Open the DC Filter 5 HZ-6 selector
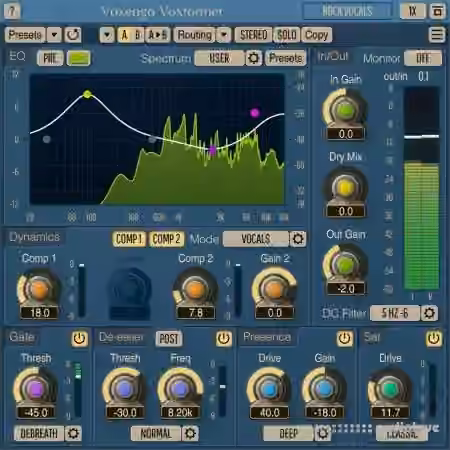Image resolution: width=450 pixels, height=450 pixels. coord(395,313)
